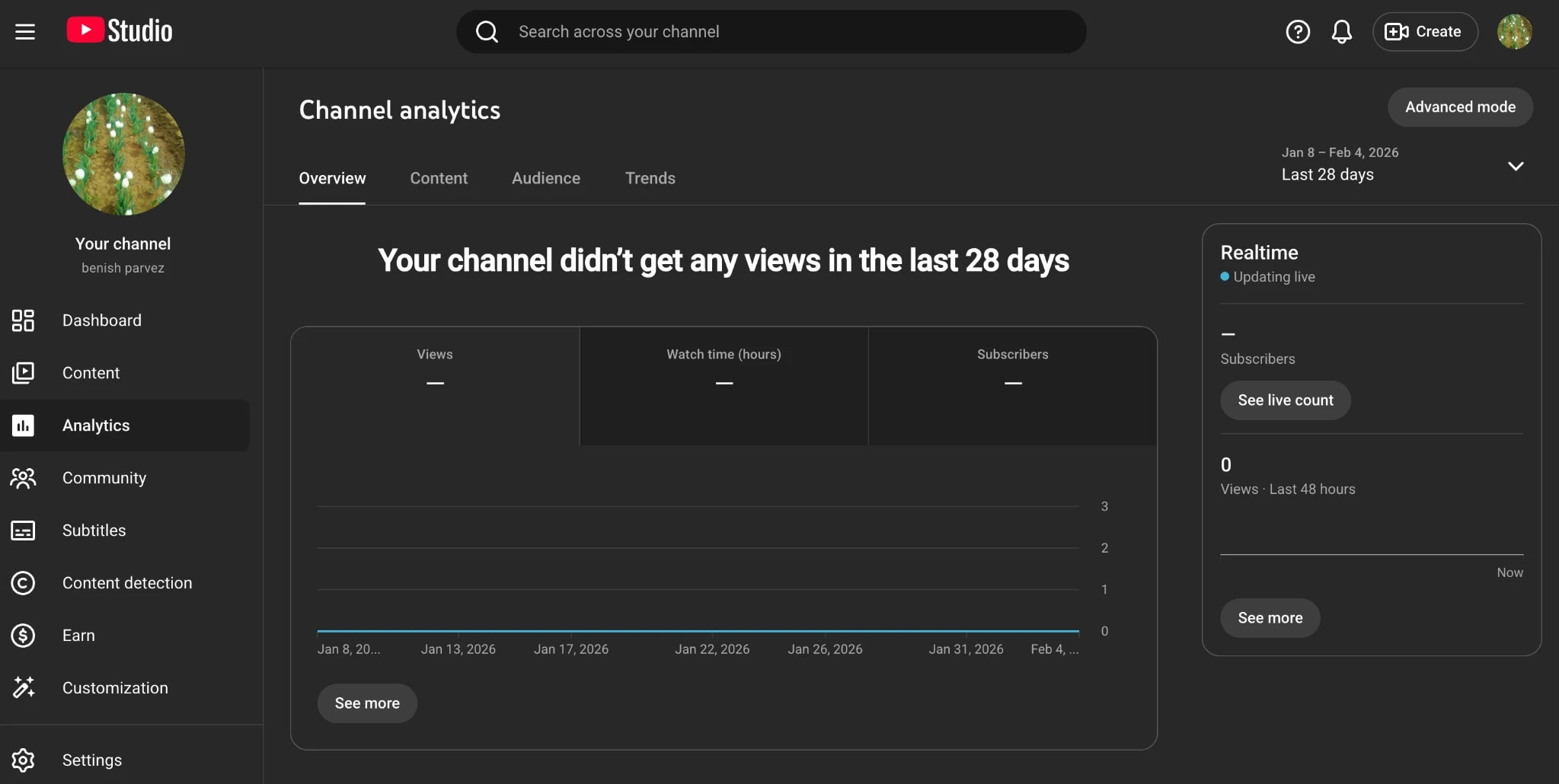Open the hamburger navigation menu
Image resolution: width=1559 pixels, height=784 pixels.
[x=25, y=31]
